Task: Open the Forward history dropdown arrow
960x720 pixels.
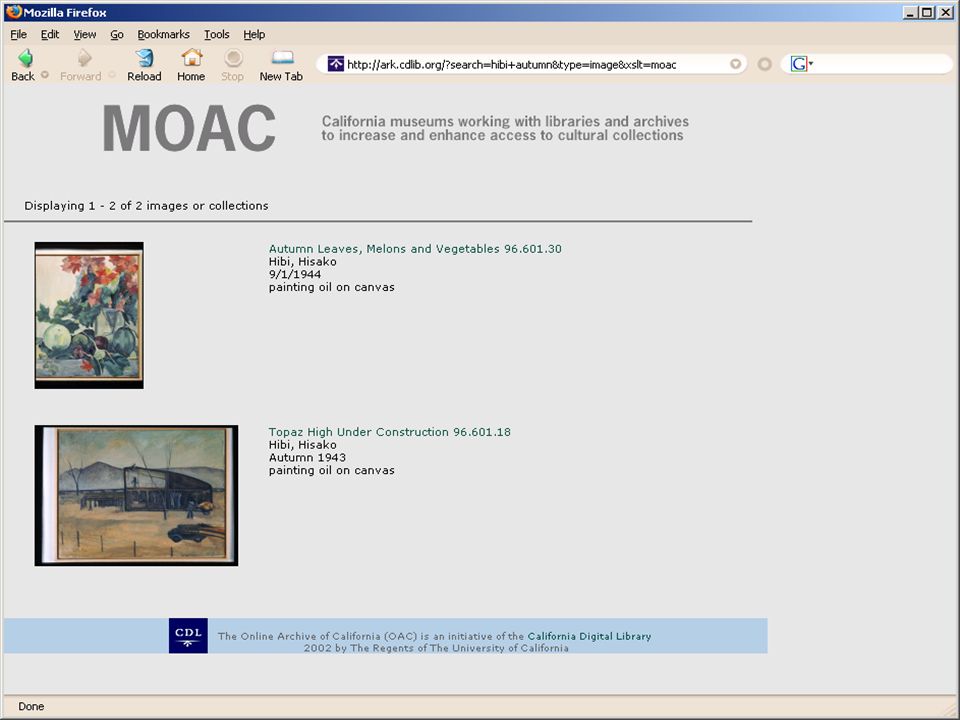Action: (112, 75)
